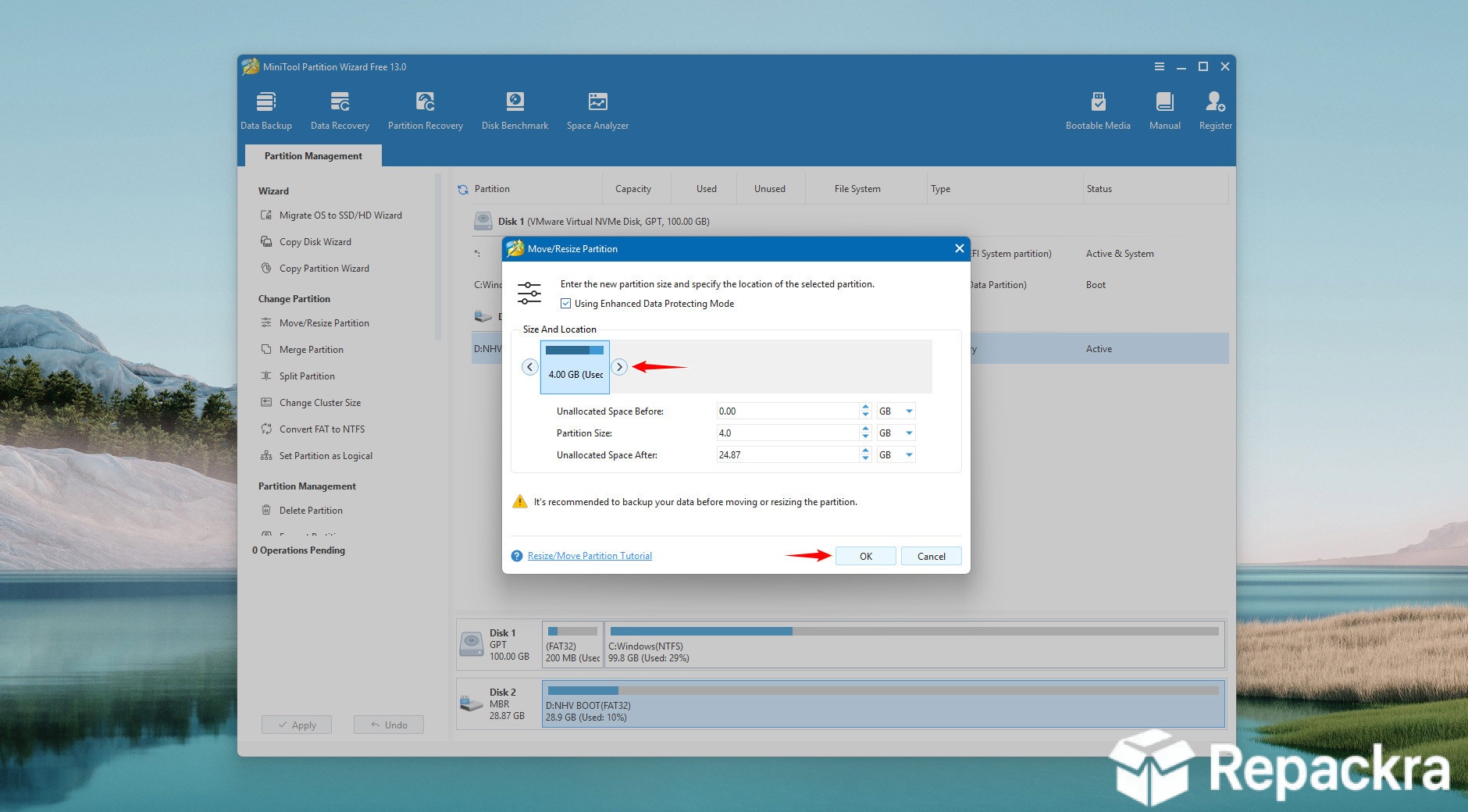Open the Manual from the toolbar
Viewport: 1468px width, 812px height.
pyautogui.click(x=1165, y=111)
